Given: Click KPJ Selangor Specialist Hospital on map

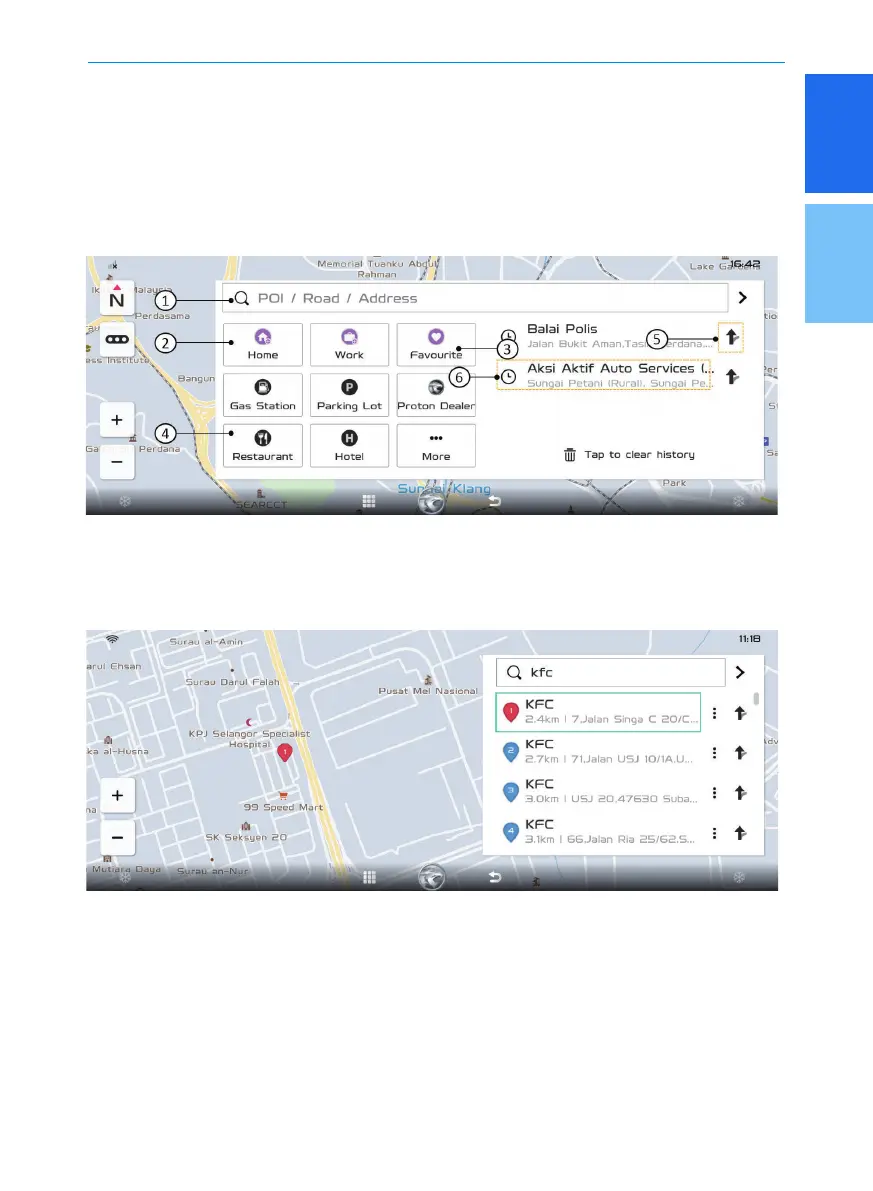Looking at the screenshot, I should coord(249,739).
